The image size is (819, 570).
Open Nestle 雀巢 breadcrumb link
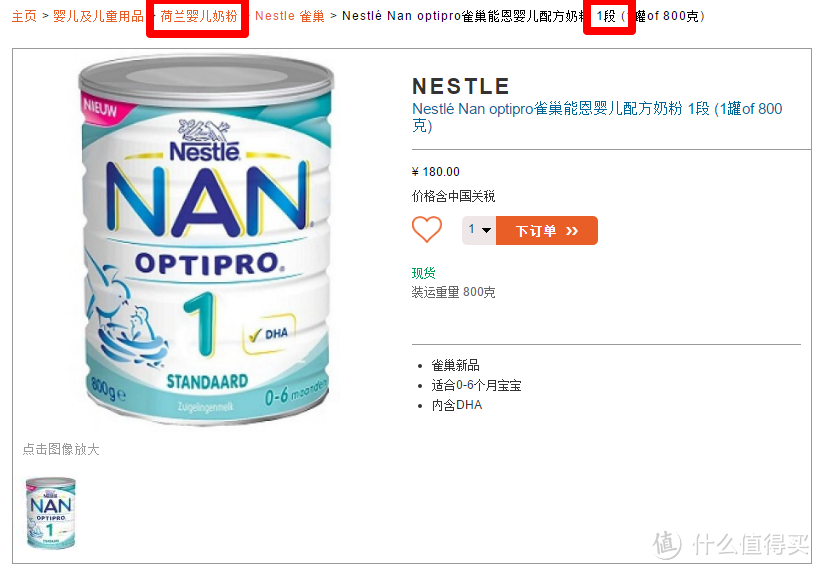click(x=290, y=16)
